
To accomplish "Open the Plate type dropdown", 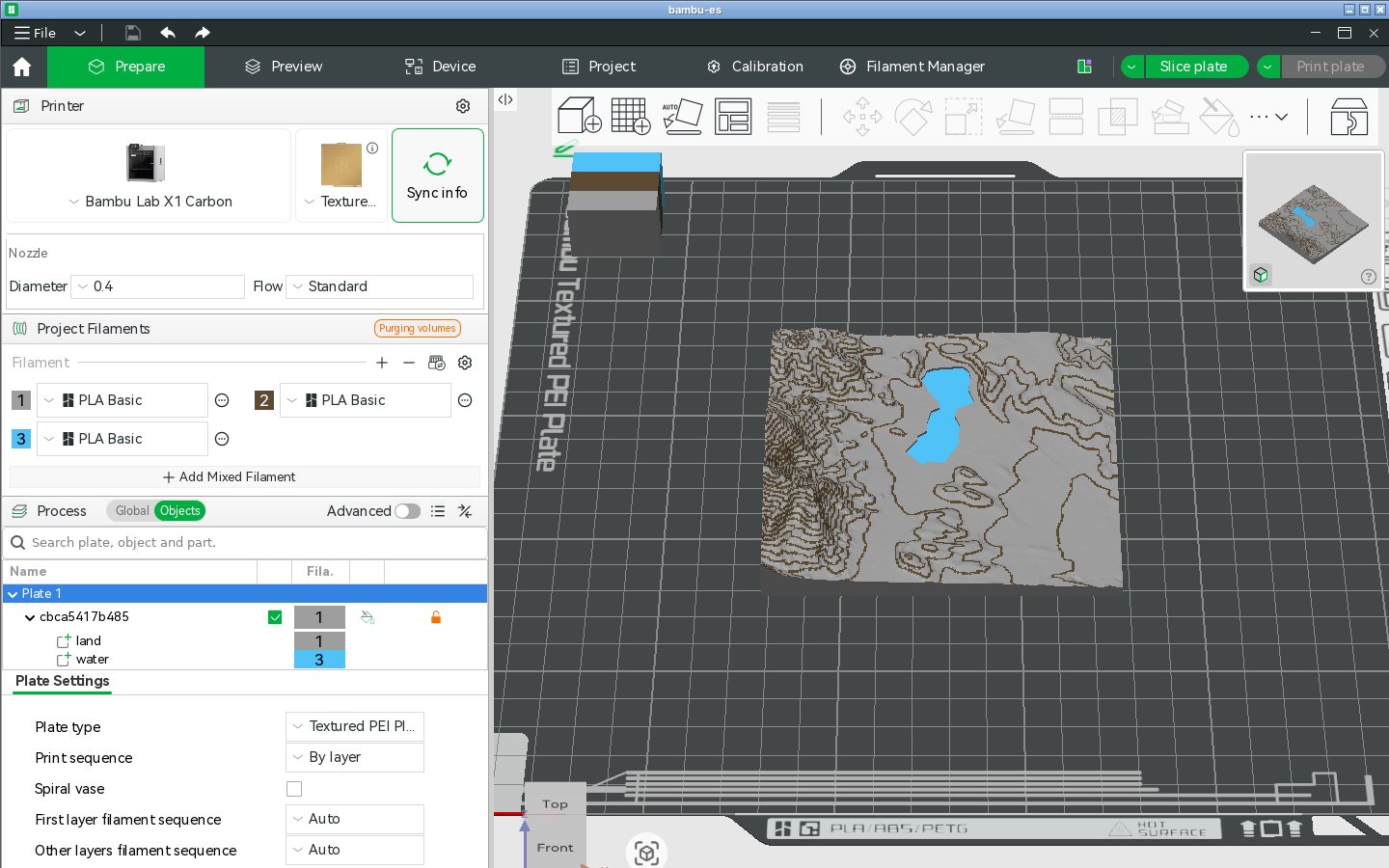I will (x=355, y=726).
